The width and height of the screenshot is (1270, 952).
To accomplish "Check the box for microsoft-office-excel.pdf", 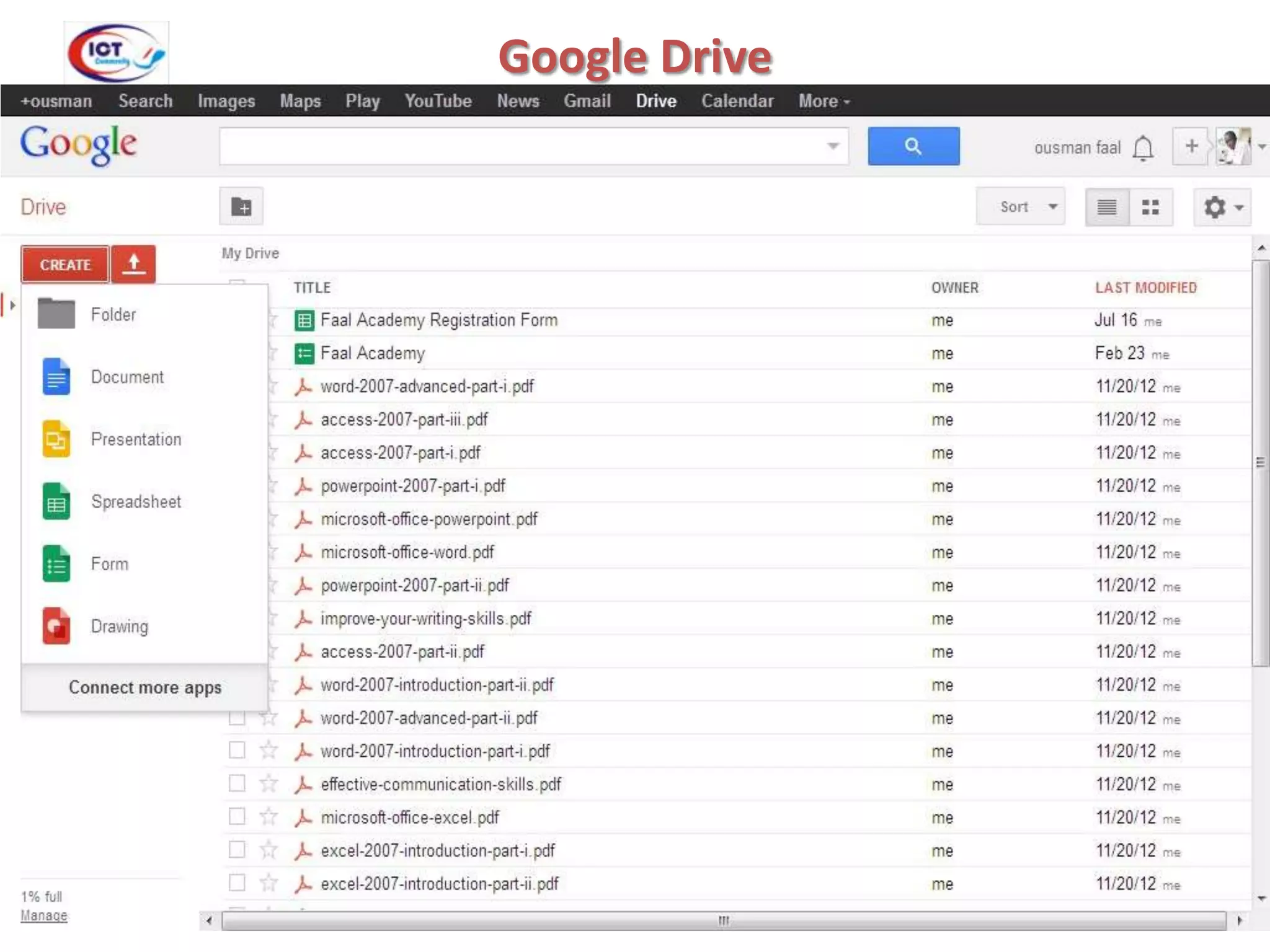I will point(237,816).
